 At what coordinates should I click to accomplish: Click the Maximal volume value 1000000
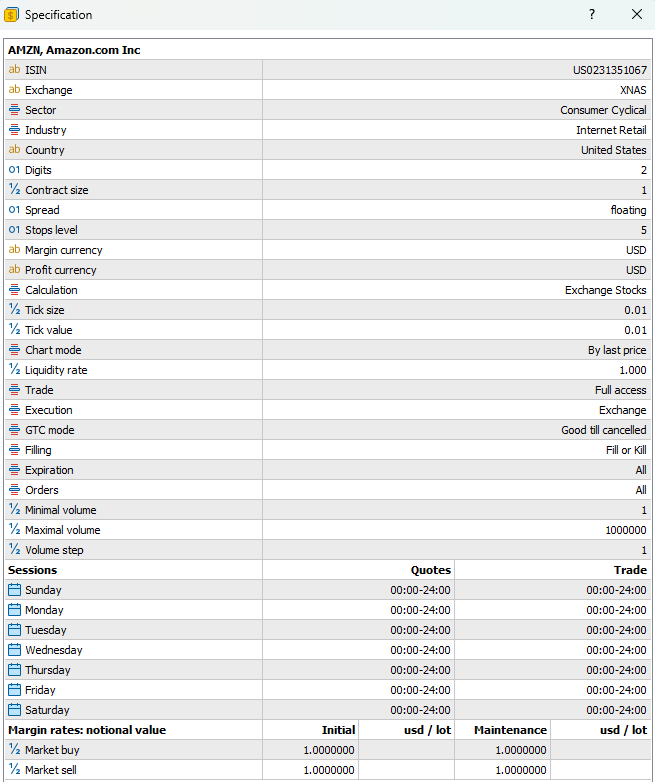click(x=626, y=530)
